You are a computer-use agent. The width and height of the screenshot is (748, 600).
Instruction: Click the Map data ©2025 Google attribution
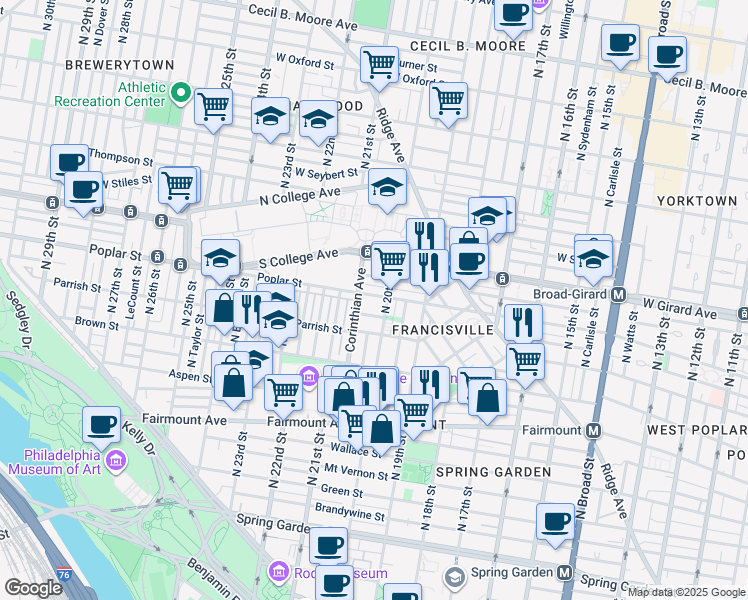click(x=686, y=593)
